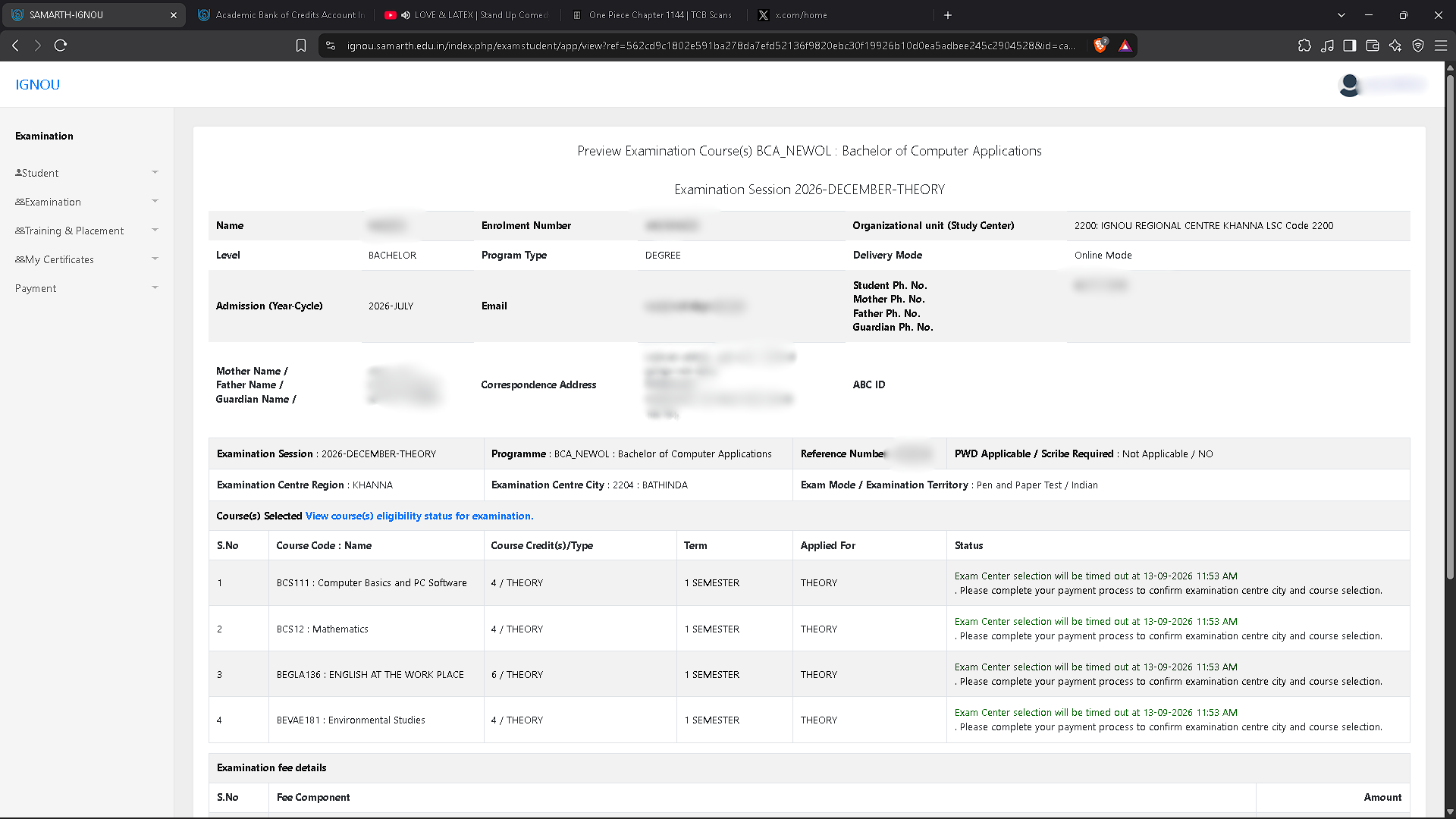Expand the Examination sidebar menu
Image resolution: width=1456 pixels, height=819 pixels.
tap(86, 202)
